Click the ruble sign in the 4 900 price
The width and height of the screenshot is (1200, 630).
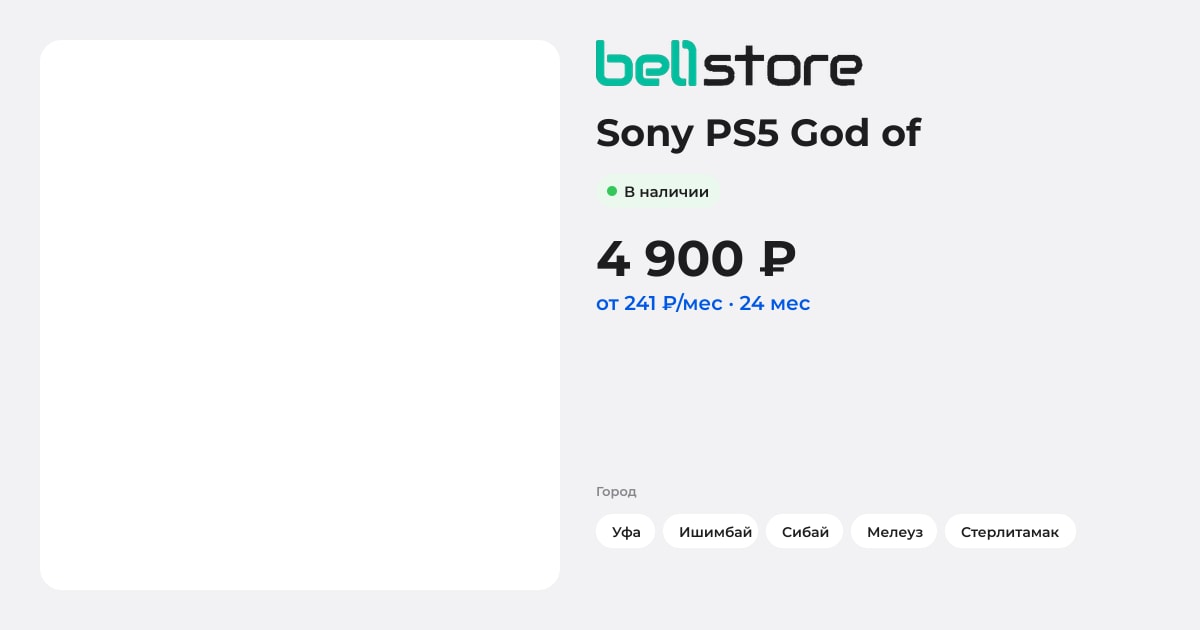778,259
